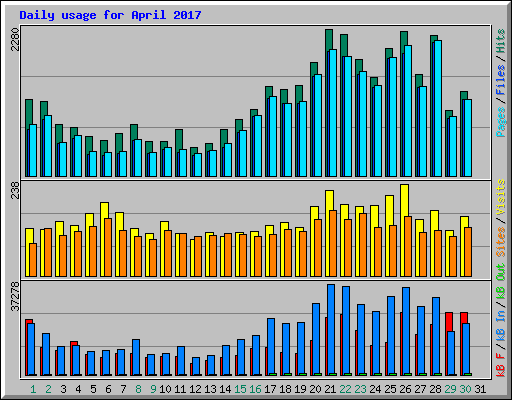
Task: Click day 25 on the x-axis
Action: click(x=390, y=389)
